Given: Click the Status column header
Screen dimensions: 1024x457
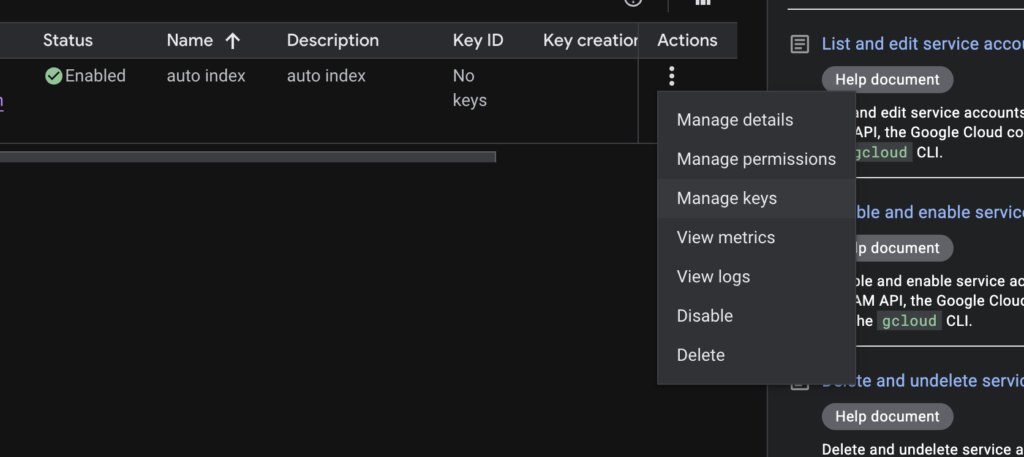Looking at the screenshot, I should coord(68,41).
